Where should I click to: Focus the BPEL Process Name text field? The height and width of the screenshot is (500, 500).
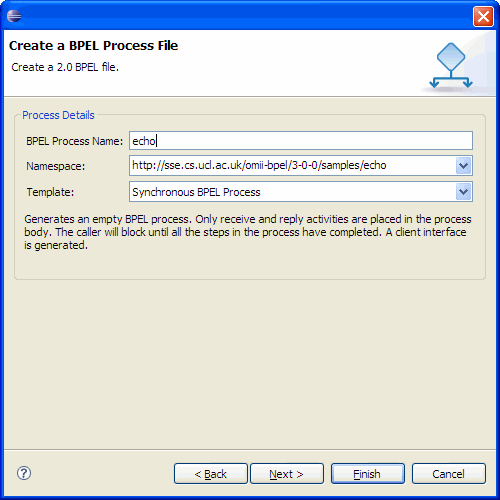[x=301, y=141]
